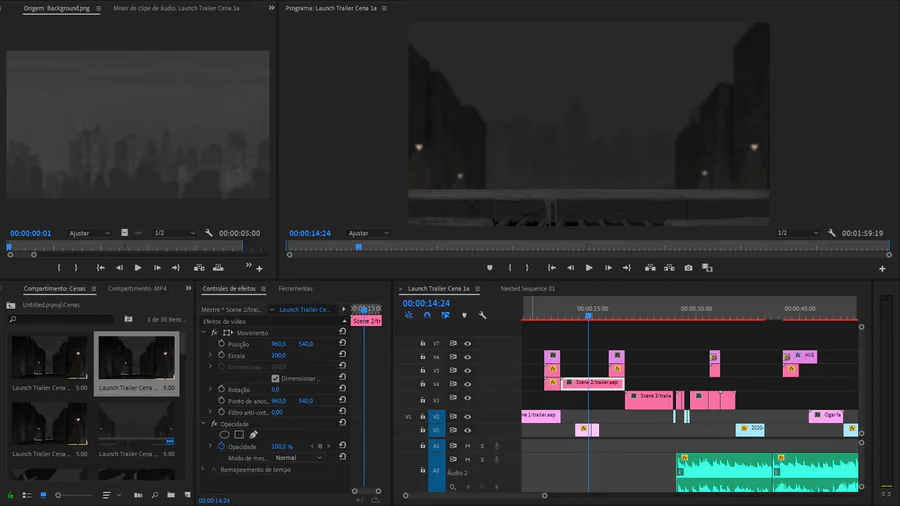Toggle insert sequences as nests icon
Screen dimensions: 900x506
tap(409, 315)
